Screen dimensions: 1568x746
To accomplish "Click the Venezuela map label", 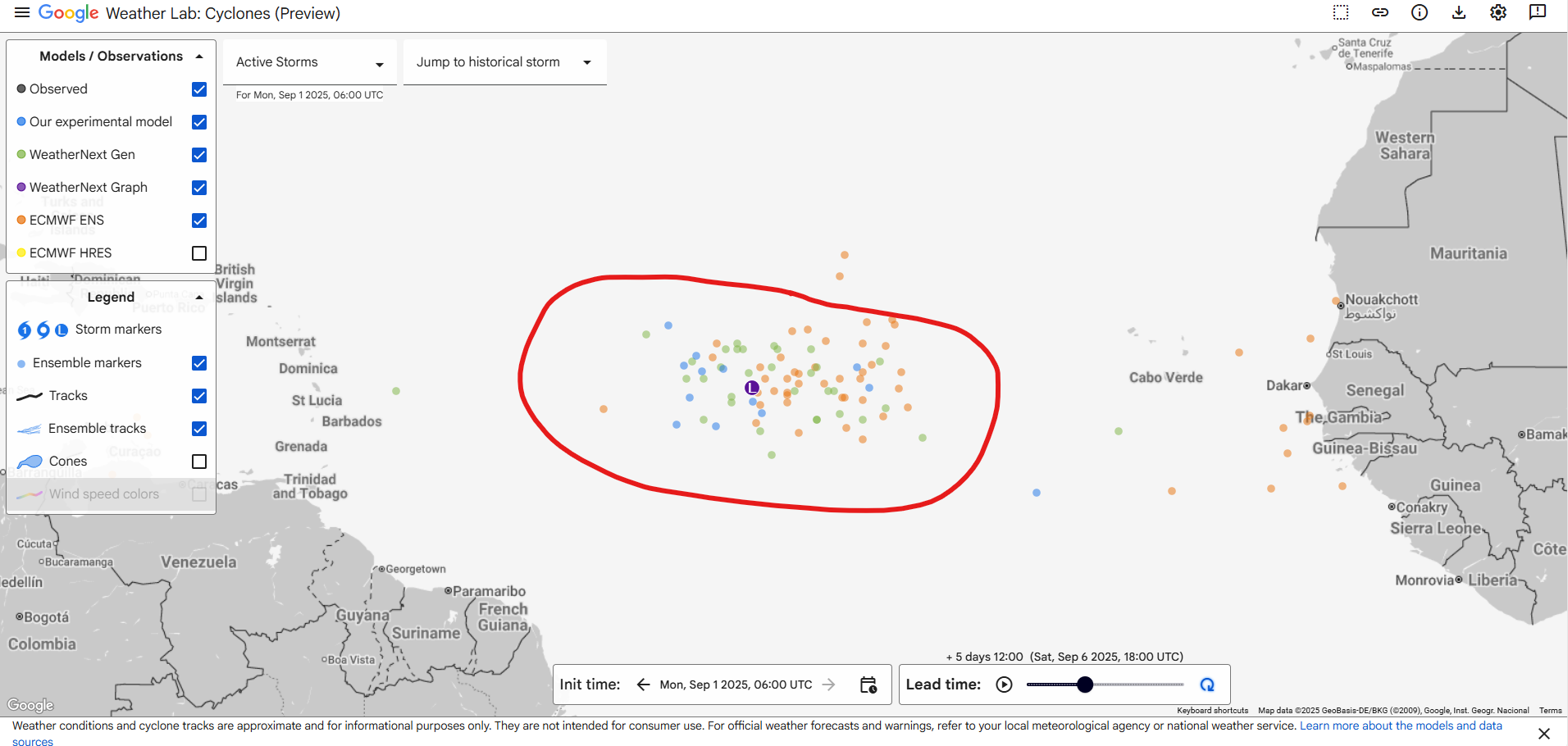I will pos(198,562).
